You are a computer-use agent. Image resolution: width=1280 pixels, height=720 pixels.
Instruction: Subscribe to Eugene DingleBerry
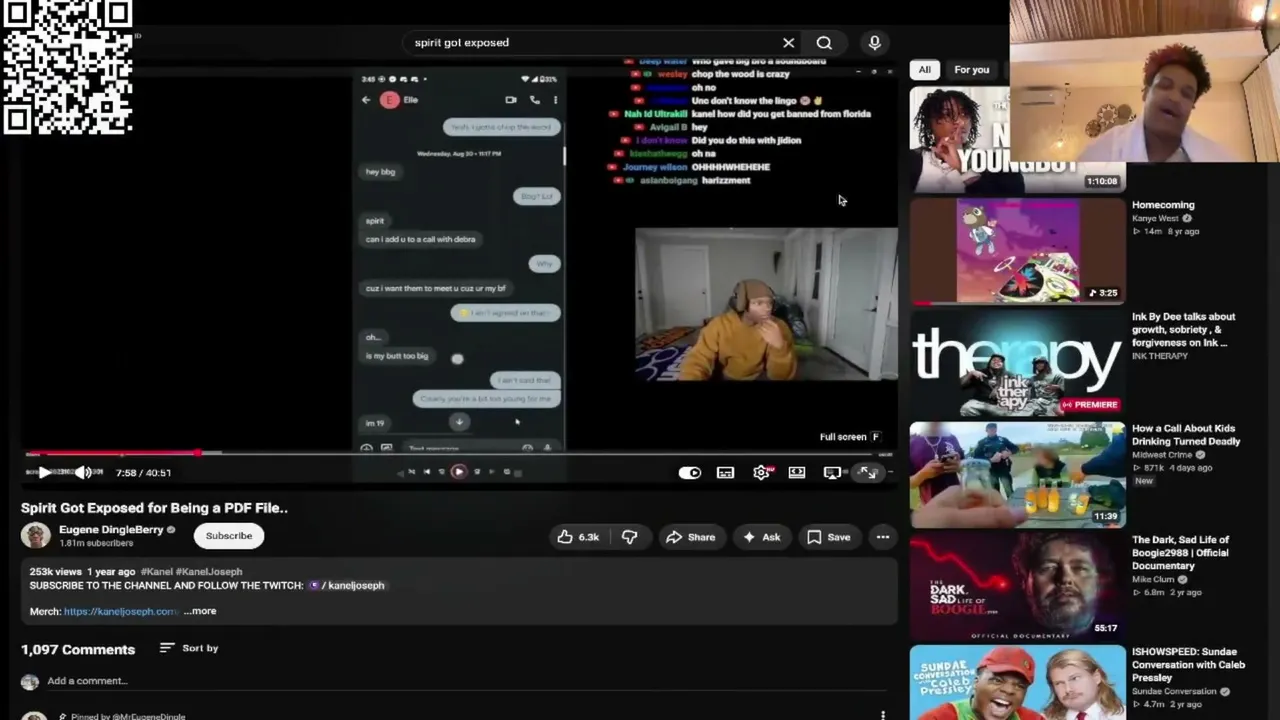click(x=229, y=536)
